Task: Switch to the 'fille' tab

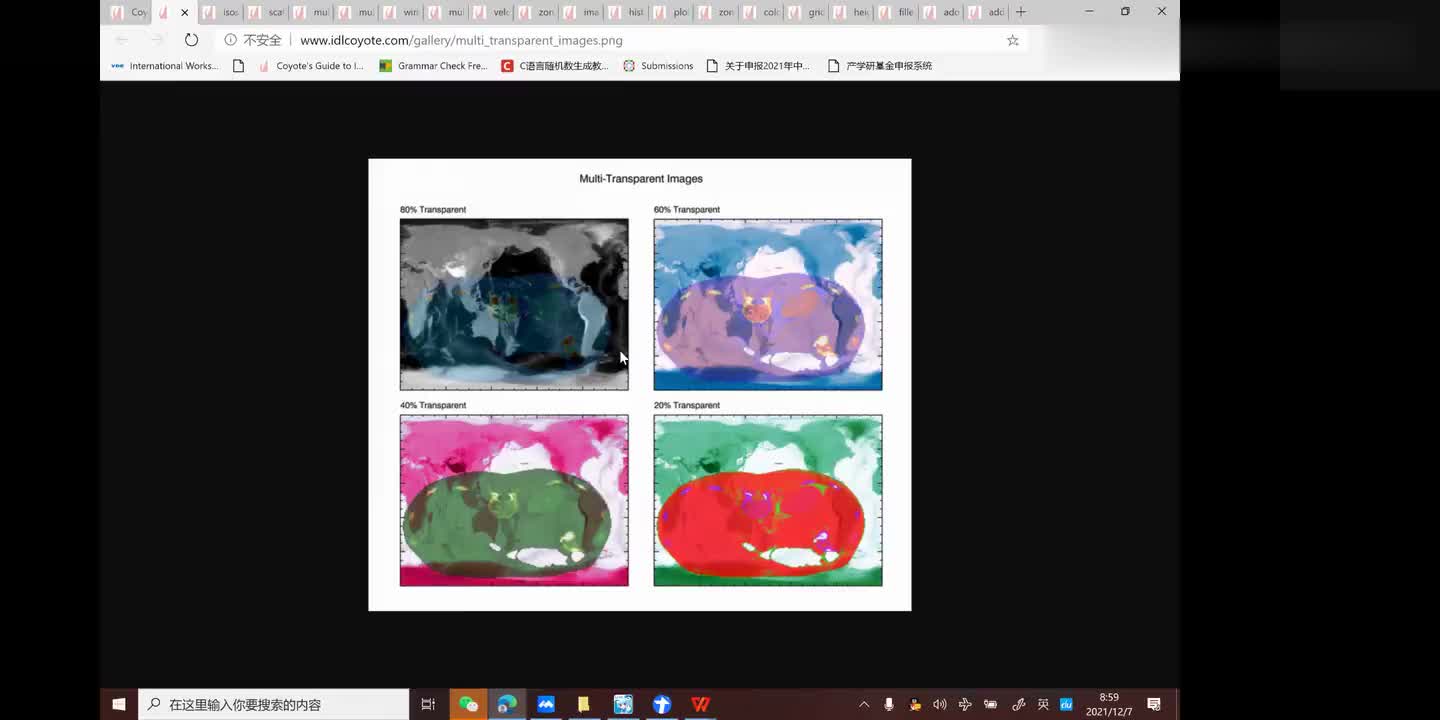Action: pyautogui.click(x=896, y=12)
